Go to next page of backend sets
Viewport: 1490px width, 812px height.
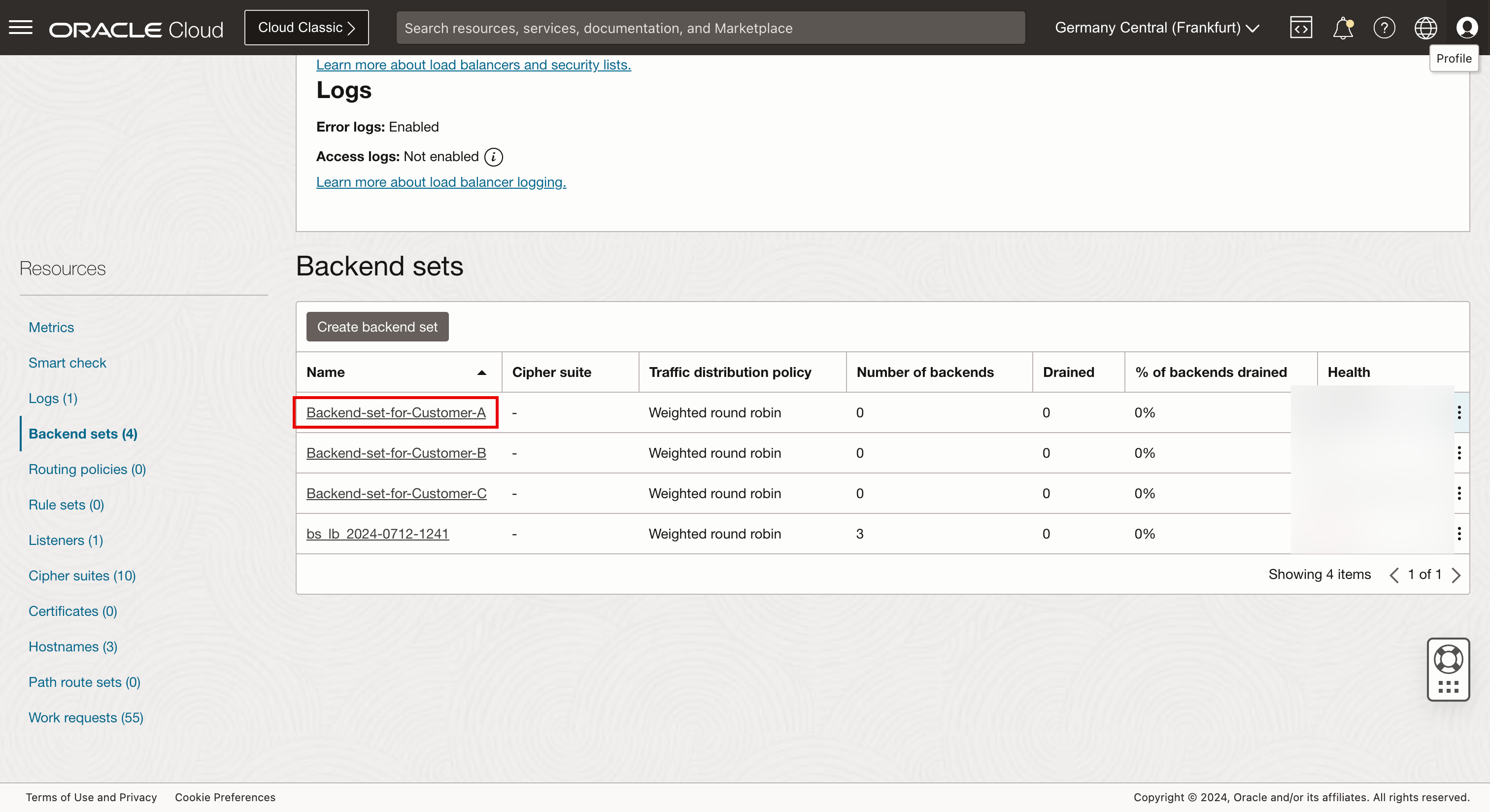[x=1456, y=575]
